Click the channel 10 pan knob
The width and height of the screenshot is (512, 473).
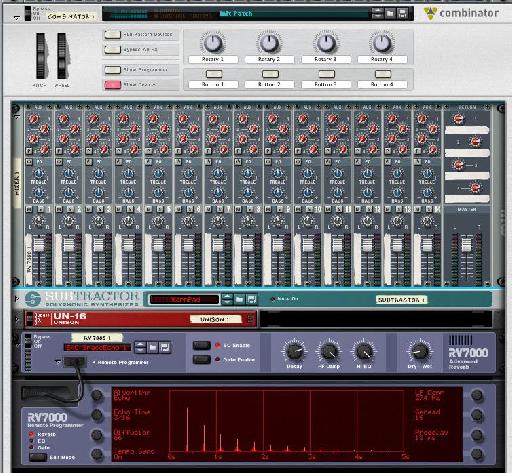click(307, 221)
